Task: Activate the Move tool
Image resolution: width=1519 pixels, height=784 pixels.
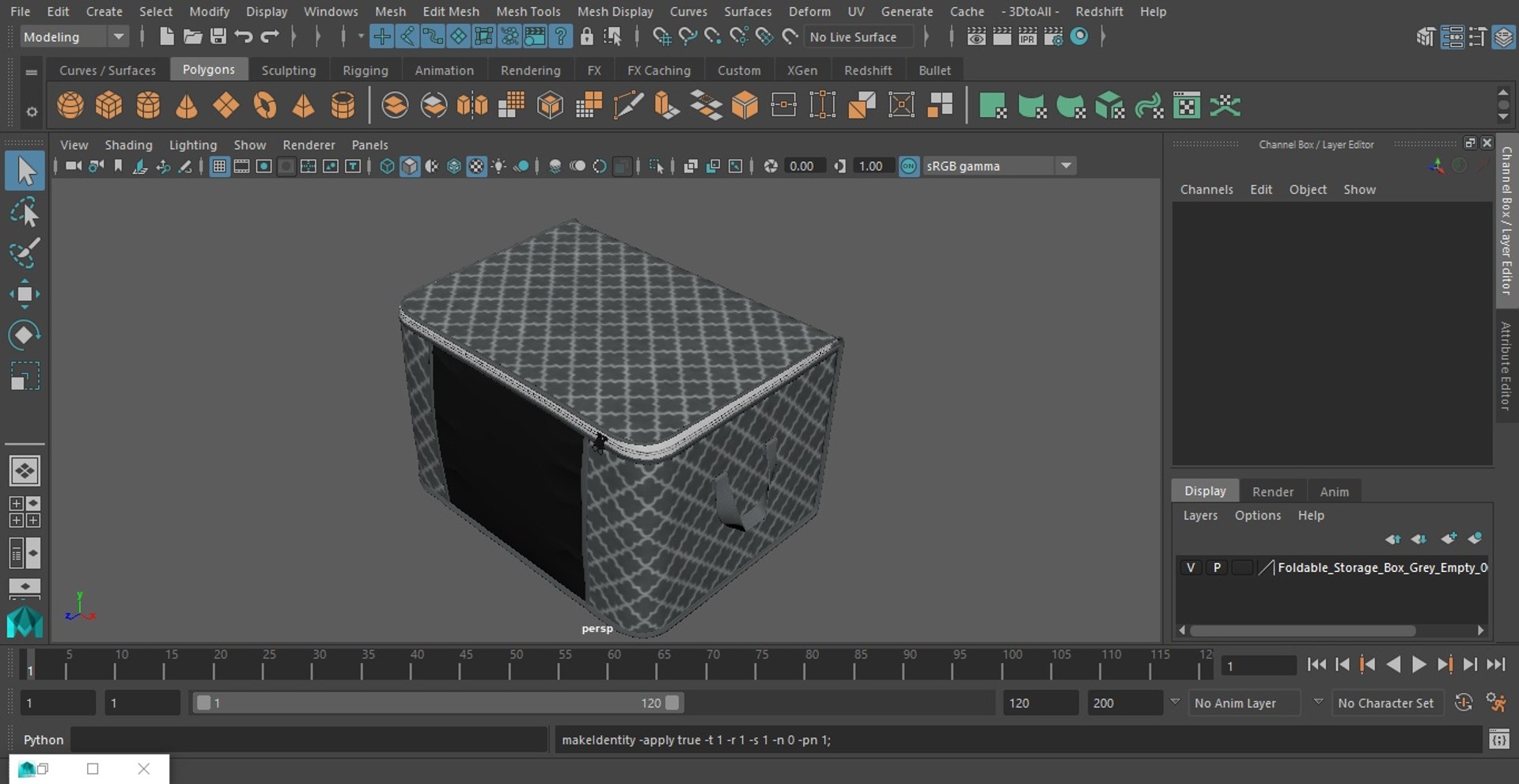Action: tap(25, 294)
